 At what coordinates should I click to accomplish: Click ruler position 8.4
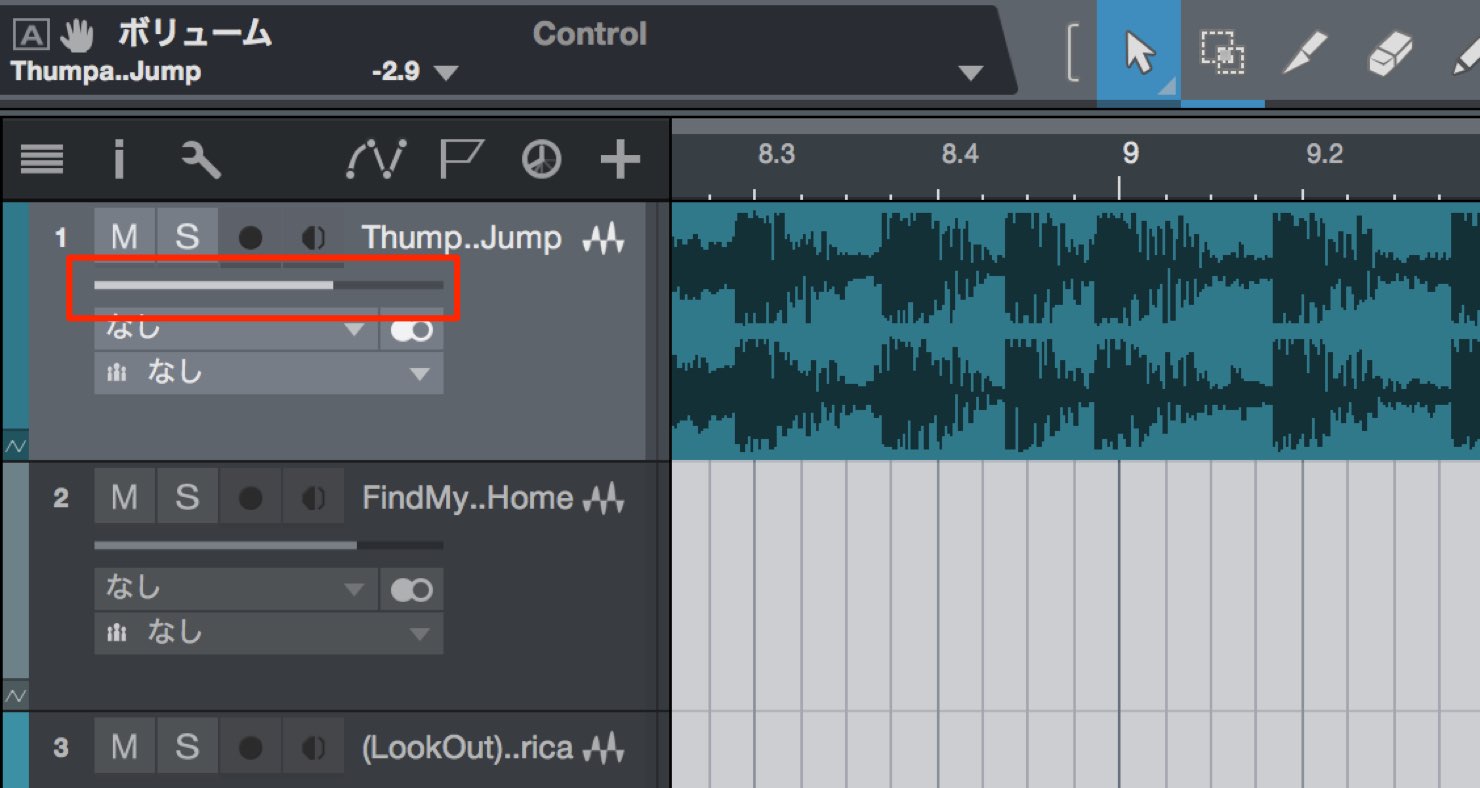point(959,154)
